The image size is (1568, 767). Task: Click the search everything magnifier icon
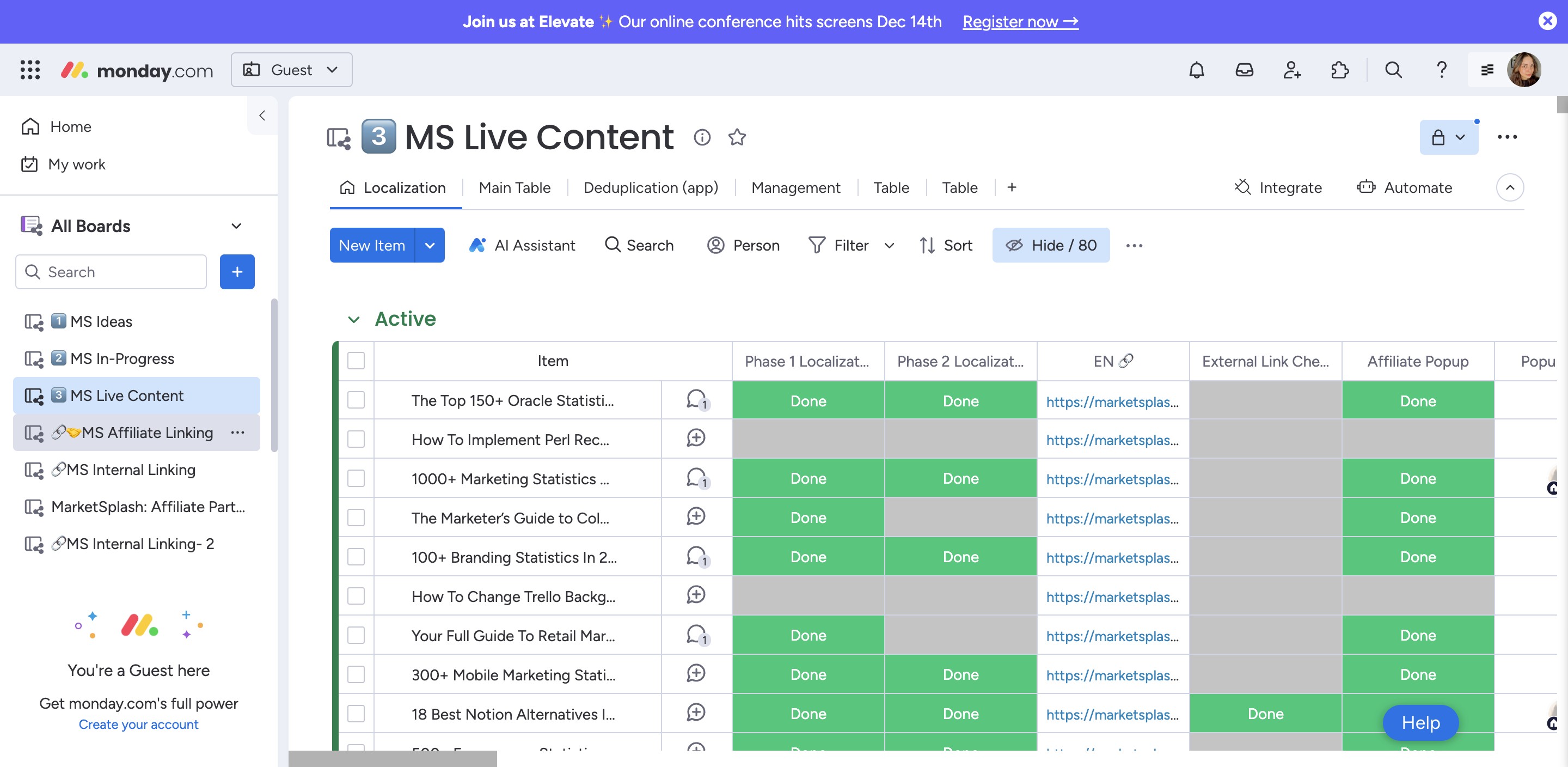pos(1393,70)
